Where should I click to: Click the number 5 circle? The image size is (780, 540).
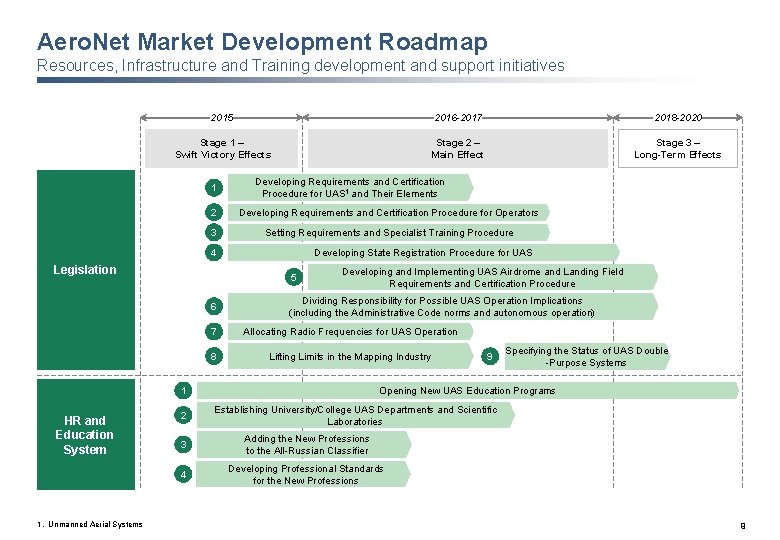click(x=294, y=277)
